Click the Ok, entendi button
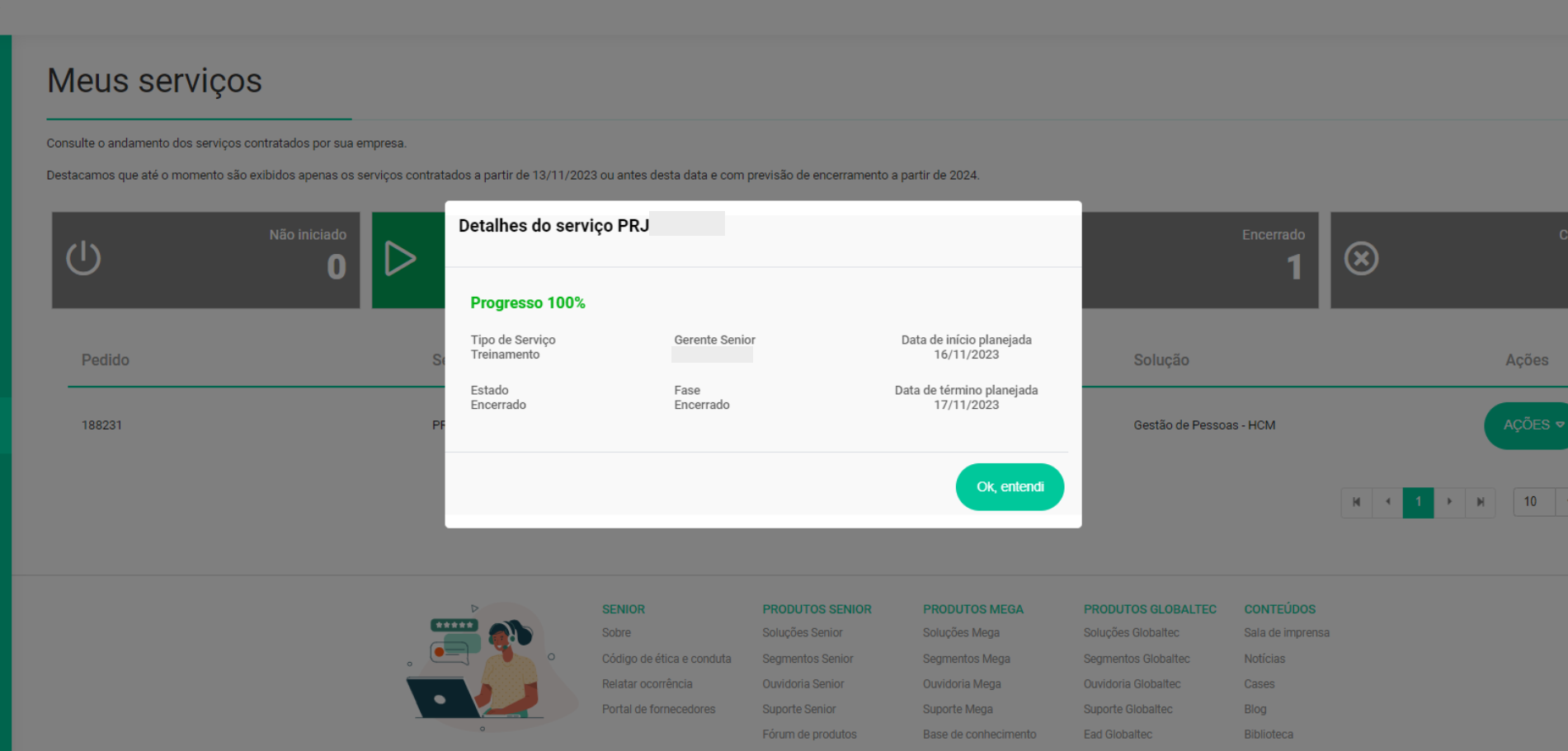Image resolution: width=1568 pixels, height=751 pixels. (1010, 486)
